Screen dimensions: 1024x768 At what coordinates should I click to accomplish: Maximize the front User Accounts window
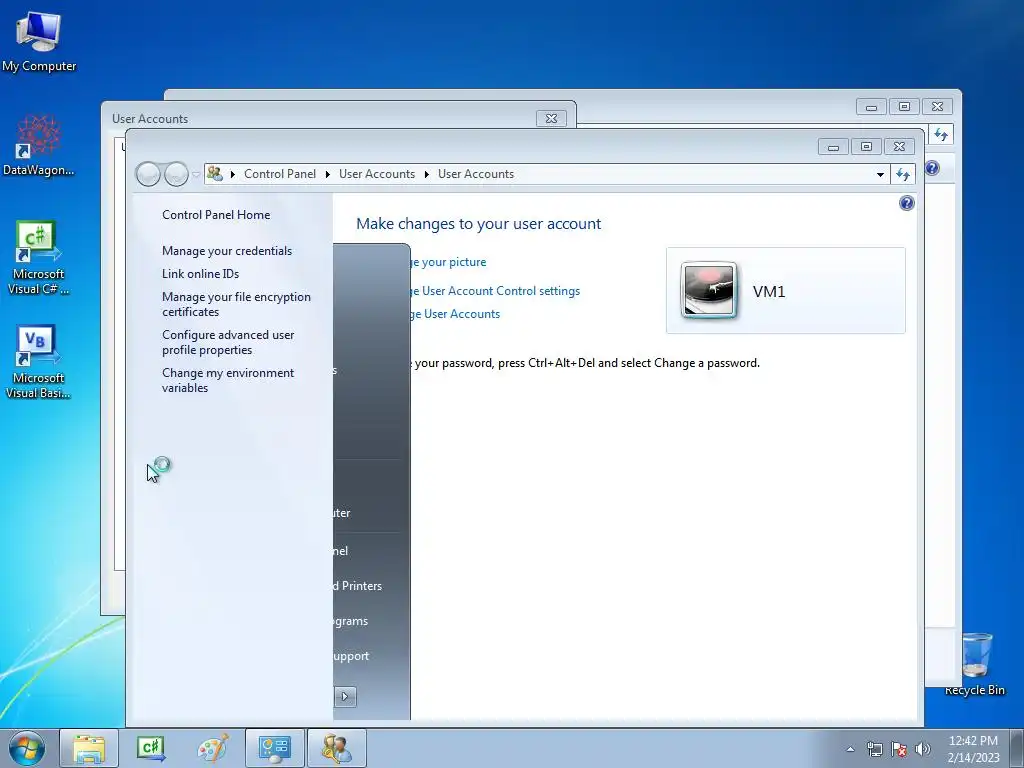pos(866,146)
